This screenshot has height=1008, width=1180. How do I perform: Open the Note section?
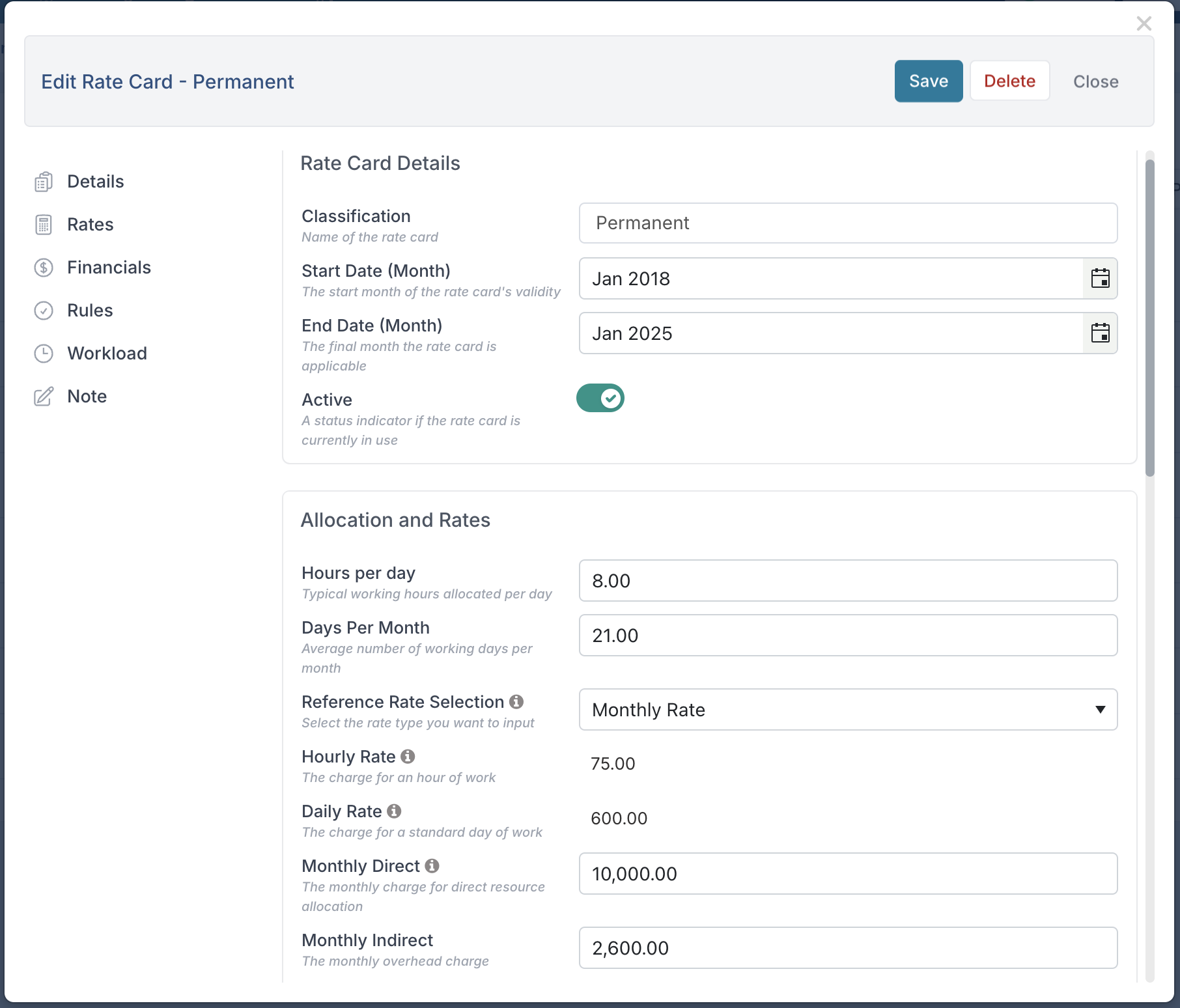[87, 397]
